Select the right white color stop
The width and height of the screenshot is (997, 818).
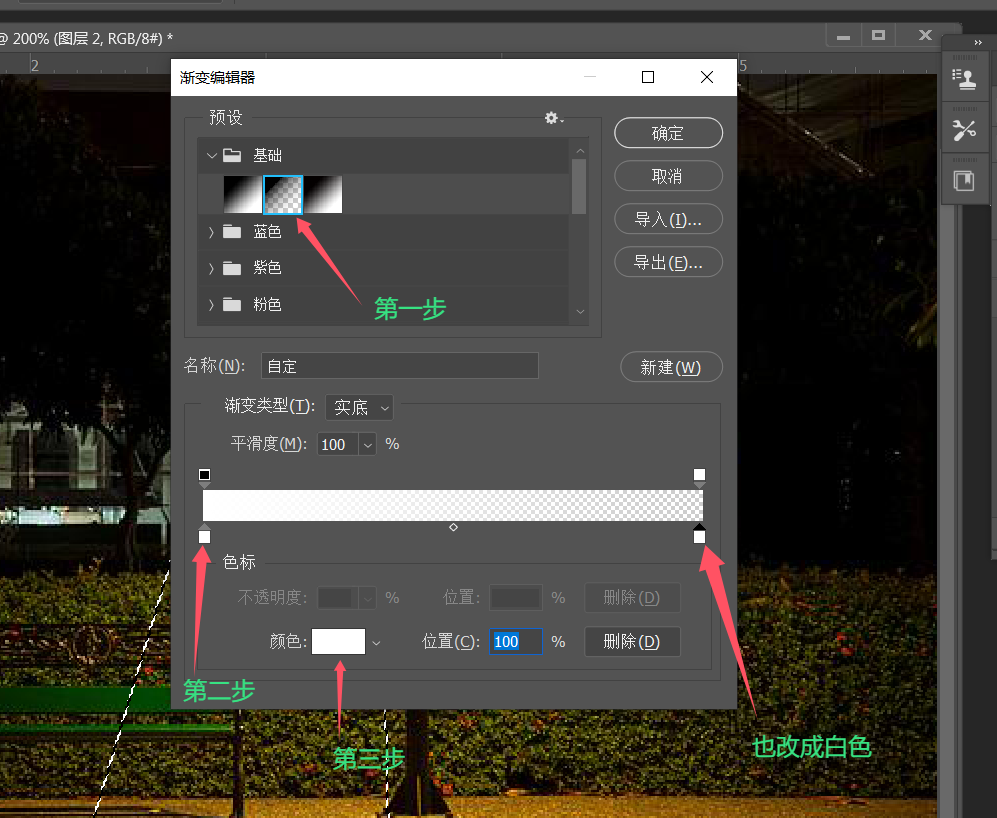pos(699,534)
